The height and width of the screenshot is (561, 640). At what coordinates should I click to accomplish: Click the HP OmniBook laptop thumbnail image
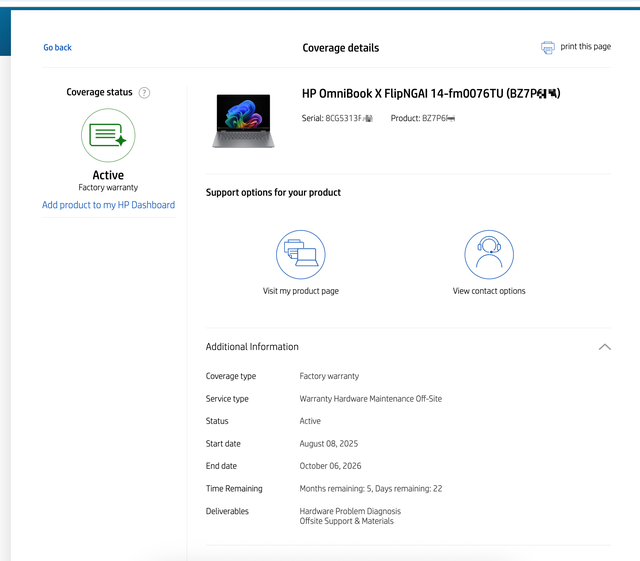click(243, 120)
